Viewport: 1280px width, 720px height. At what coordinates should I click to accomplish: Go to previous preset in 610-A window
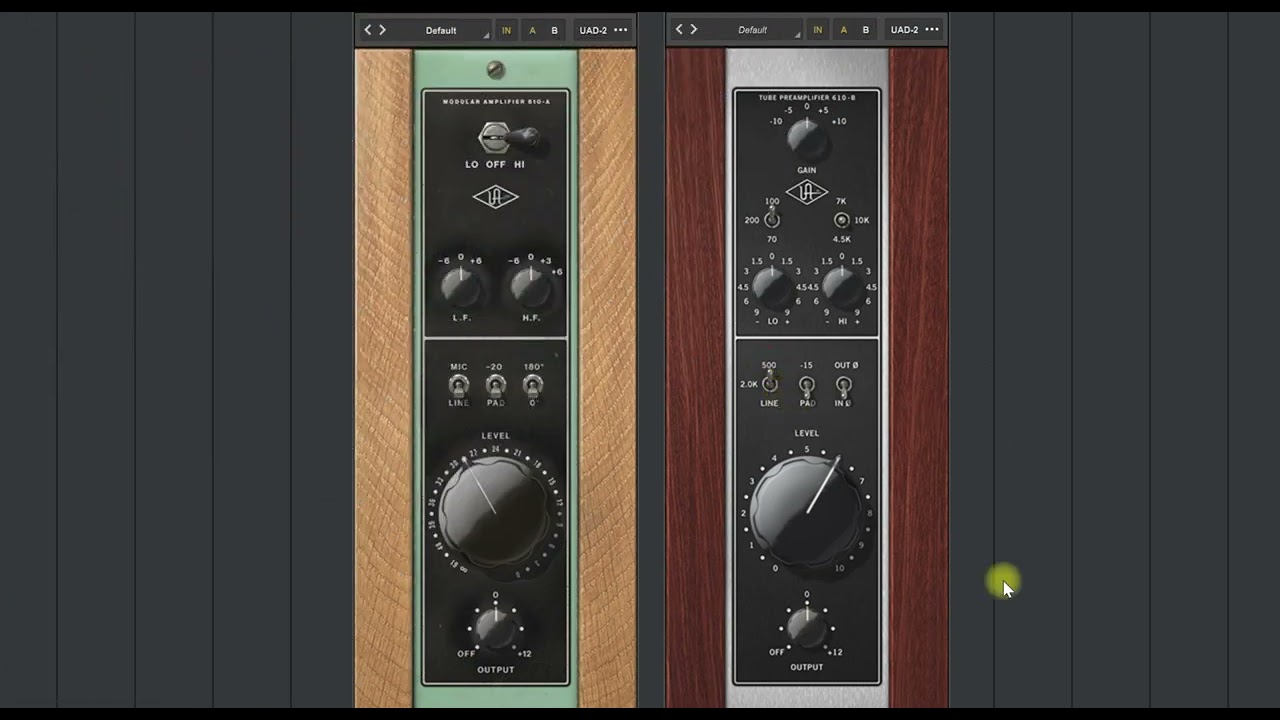367,30
